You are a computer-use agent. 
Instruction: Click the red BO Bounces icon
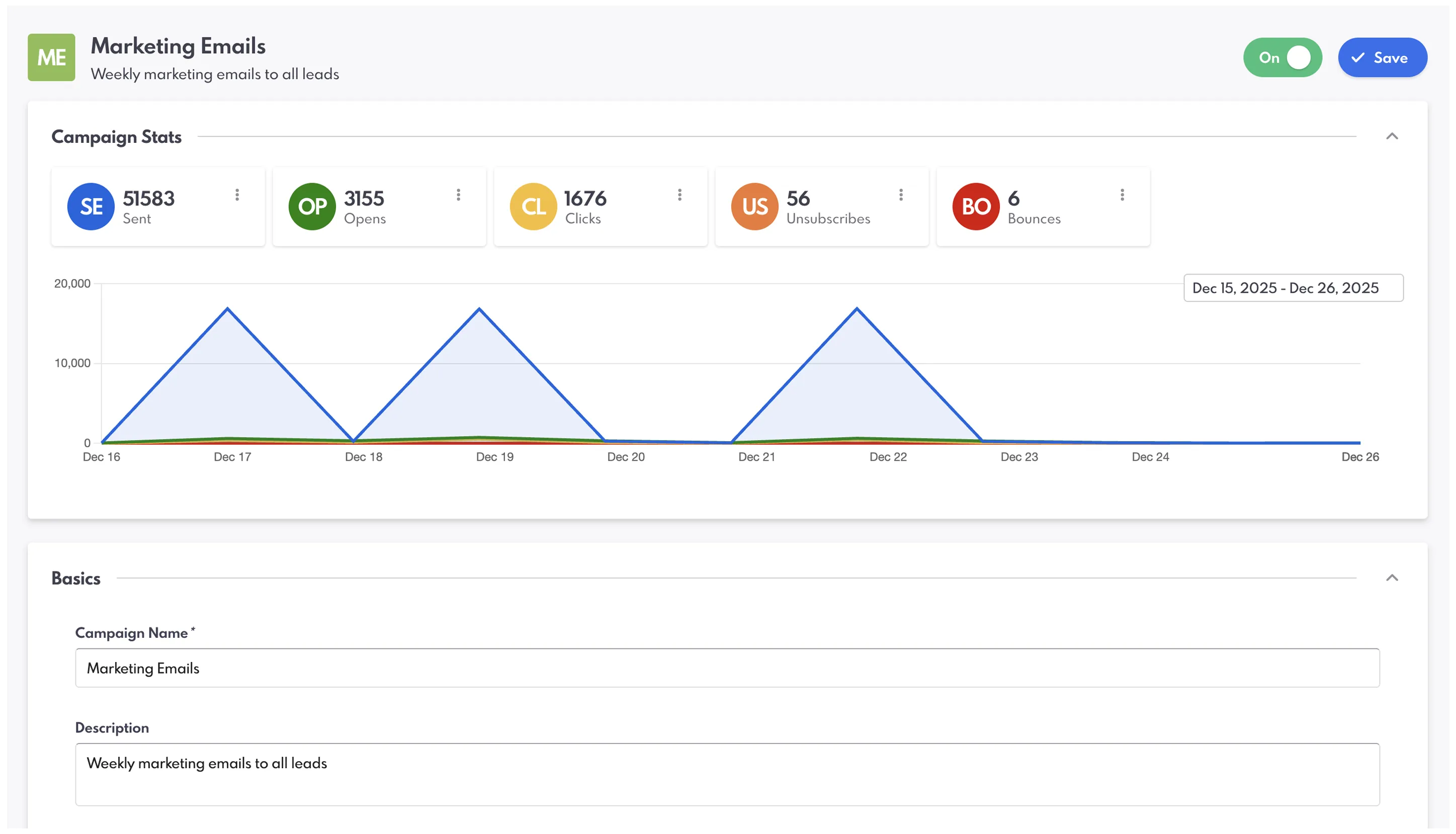tap(975, 206)
